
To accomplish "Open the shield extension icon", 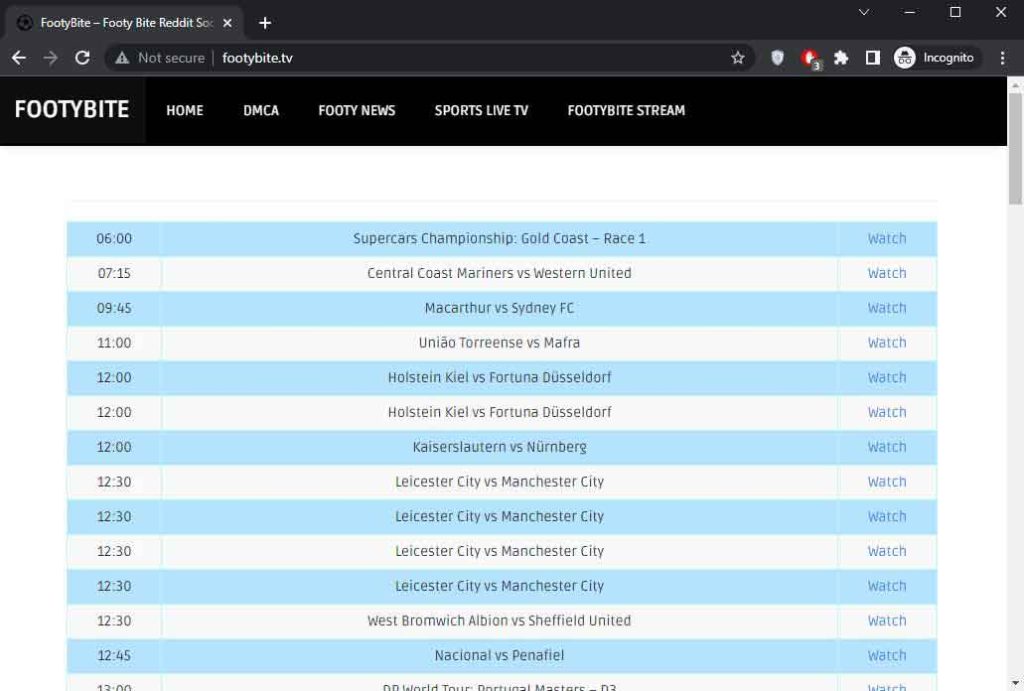I will click(777, 58).
